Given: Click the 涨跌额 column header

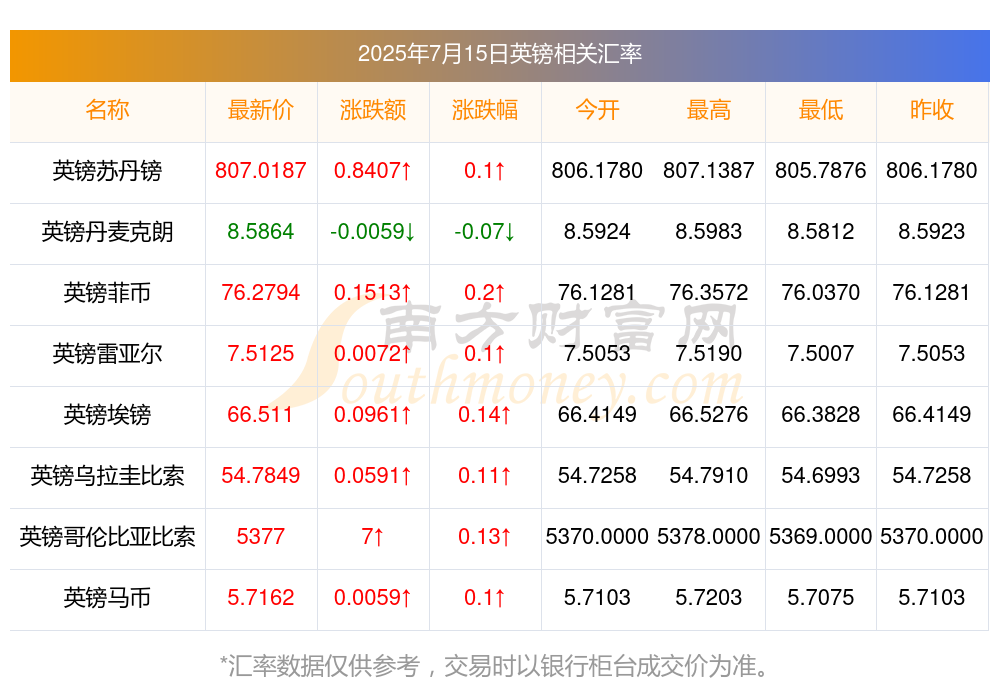Looking at the screenshot, I should click(x=373, y=110).
